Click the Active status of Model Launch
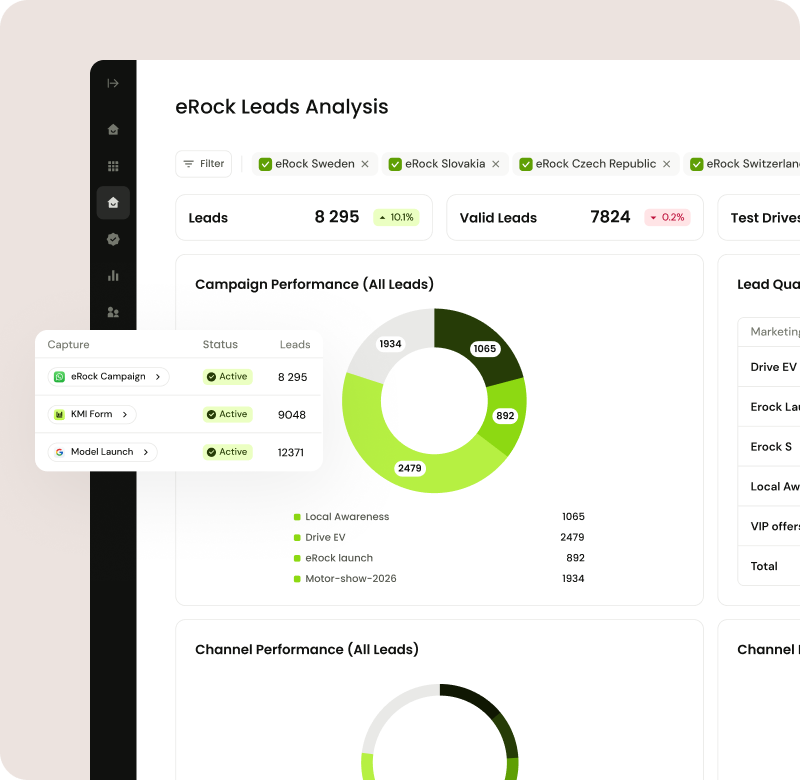 point(228,452)
